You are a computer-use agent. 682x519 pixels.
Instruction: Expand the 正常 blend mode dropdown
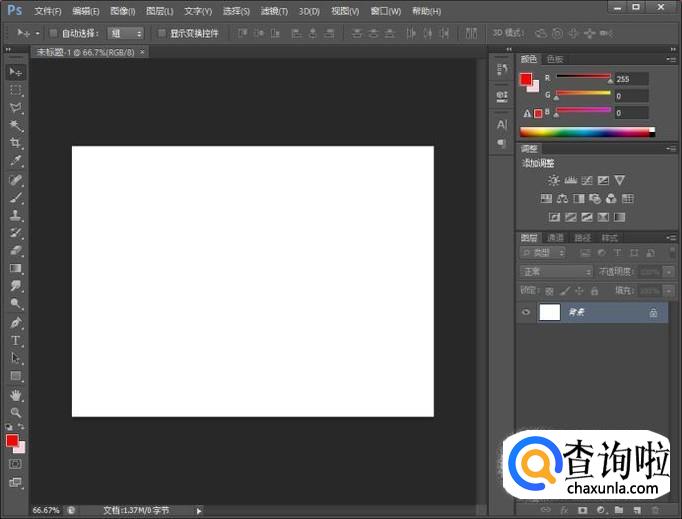point(557,272)
